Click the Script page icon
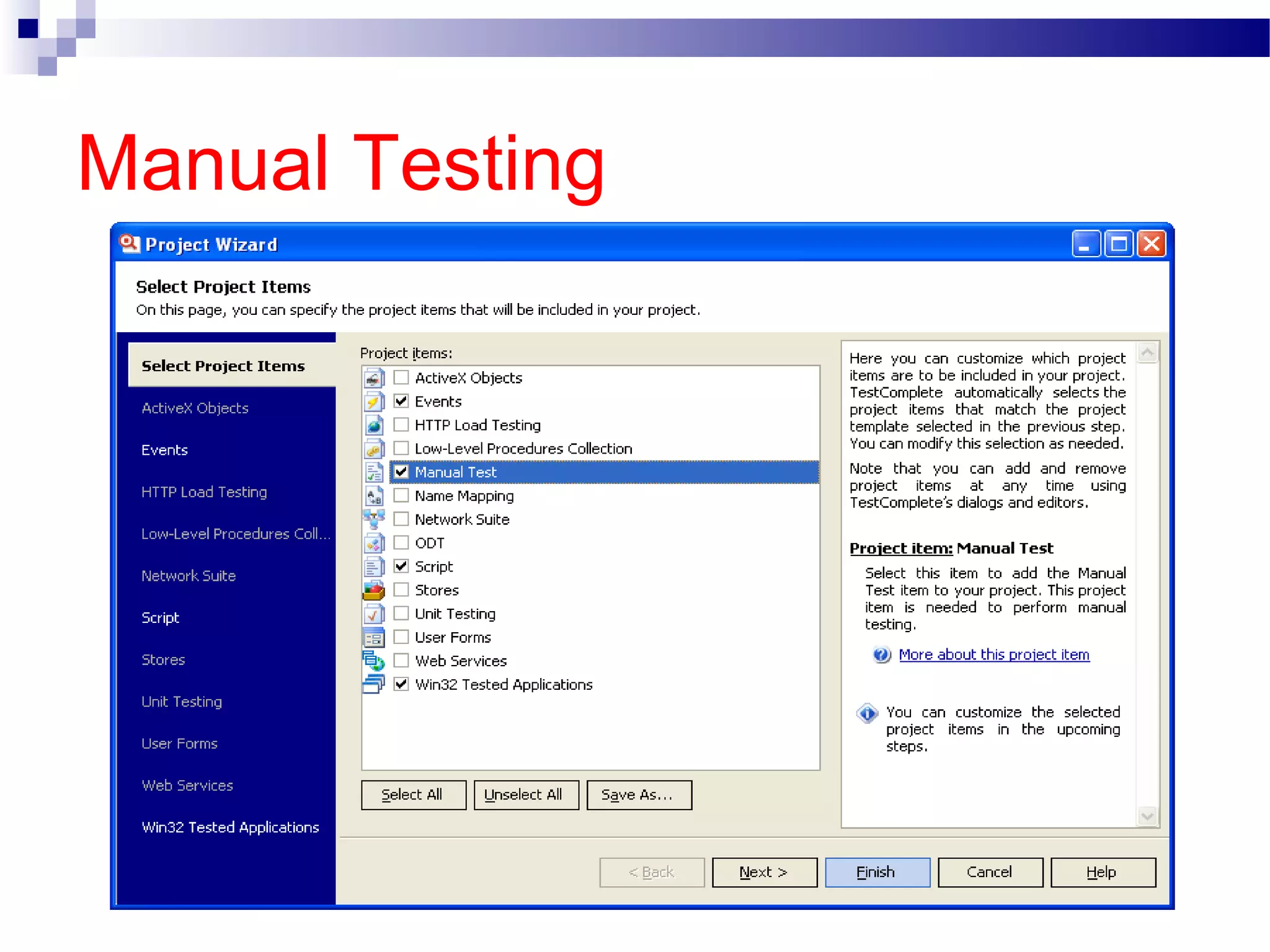The width and height of the screenshot is (1270, 952). (x=374, y=566)
